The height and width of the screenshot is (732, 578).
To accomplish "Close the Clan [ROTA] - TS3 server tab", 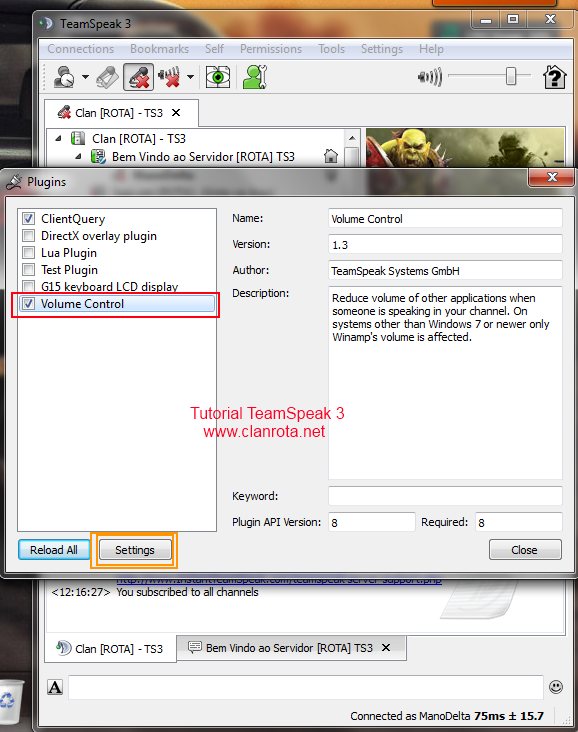I will click(176, 113).
